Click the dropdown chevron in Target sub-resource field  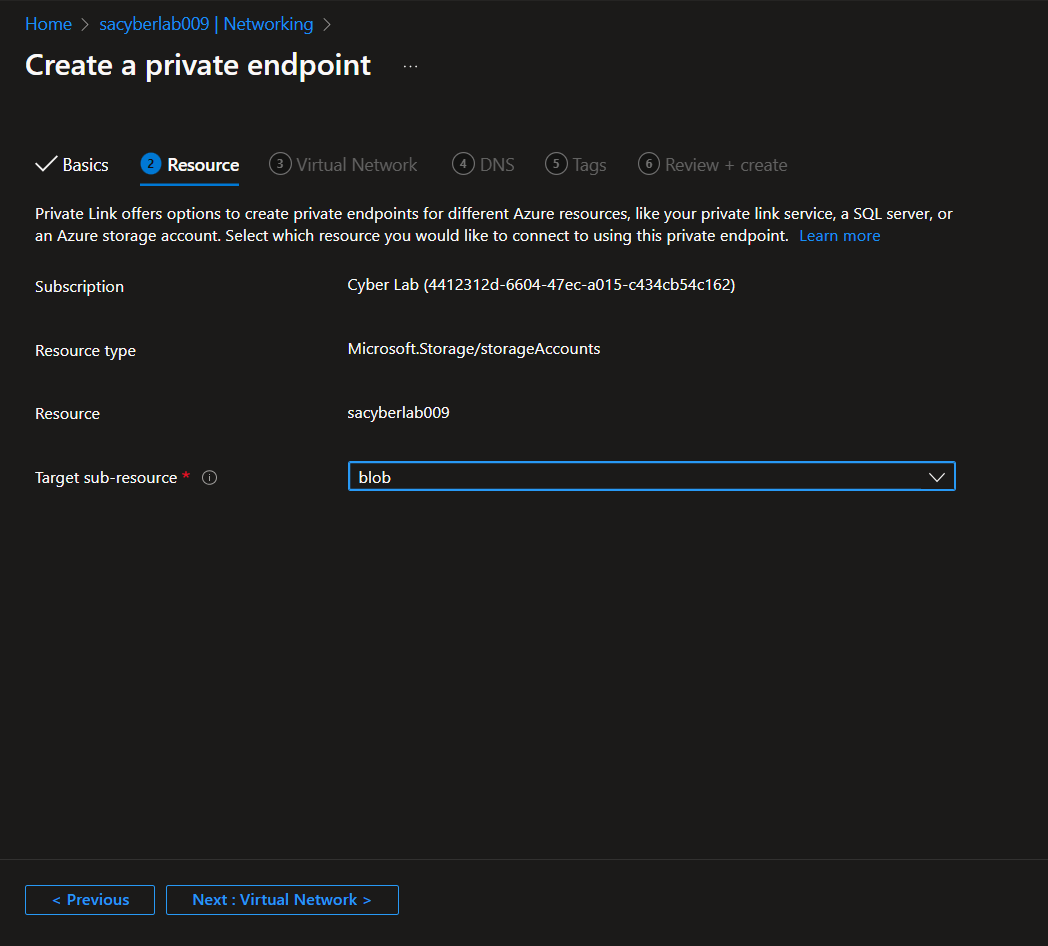pos(936,477)
